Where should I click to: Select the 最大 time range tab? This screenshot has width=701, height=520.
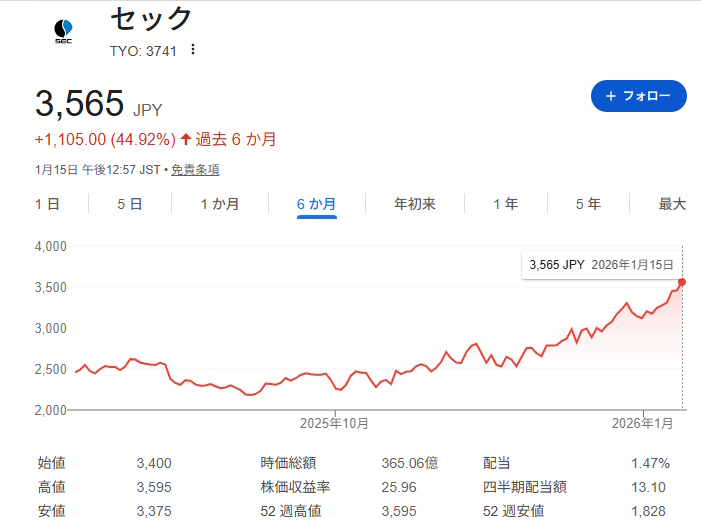click(x=672, y=204)
